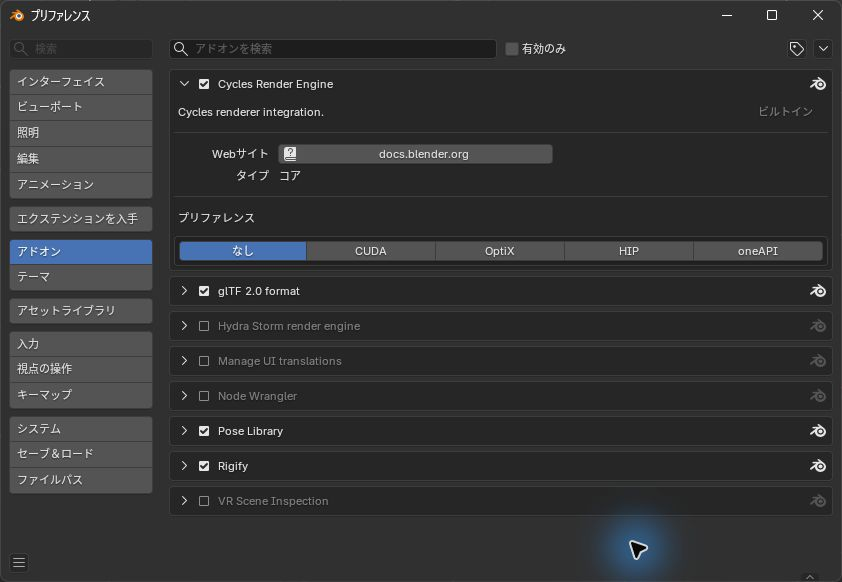Open the キーマップ section
This screenshot has height=582, width=842.
coord(81,395)
